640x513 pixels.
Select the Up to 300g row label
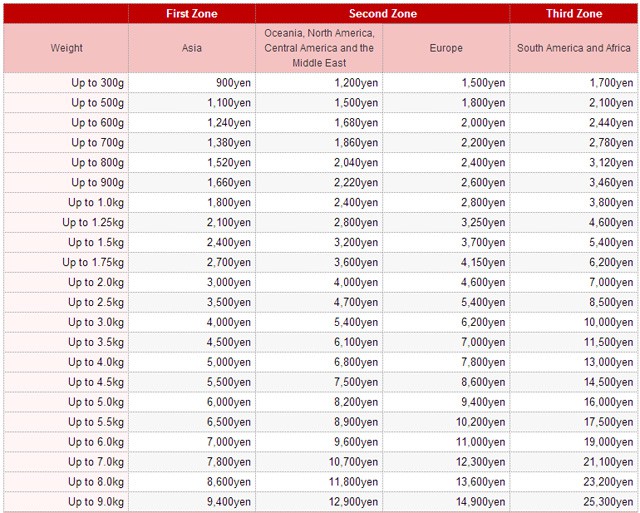point(98,83)
